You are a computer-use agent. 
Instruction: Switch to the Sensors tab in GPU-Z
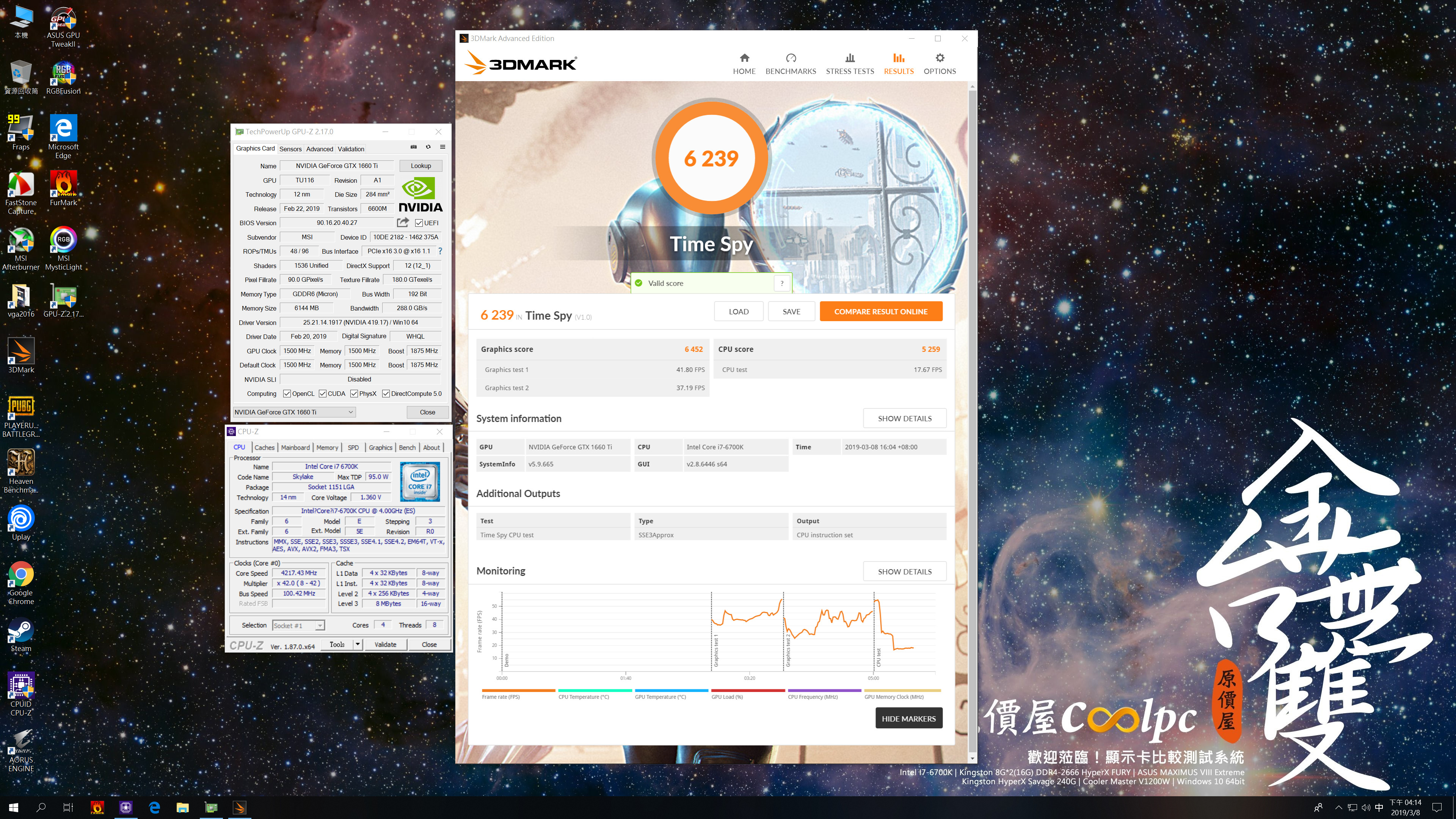point(290,149)
